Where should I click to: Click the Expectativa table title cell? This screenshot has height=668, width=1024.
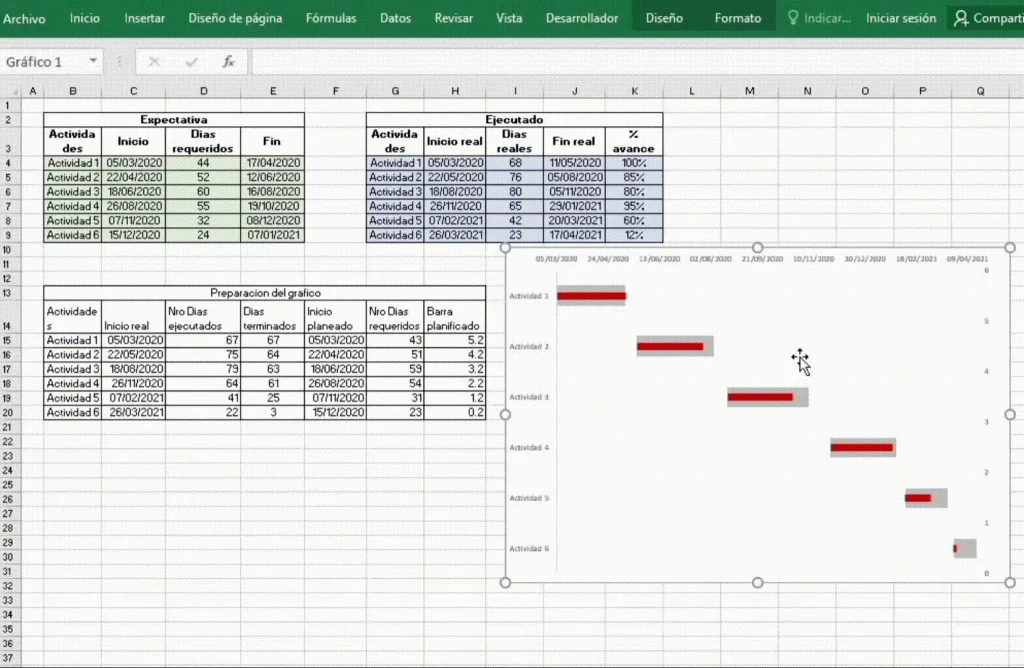174,119
